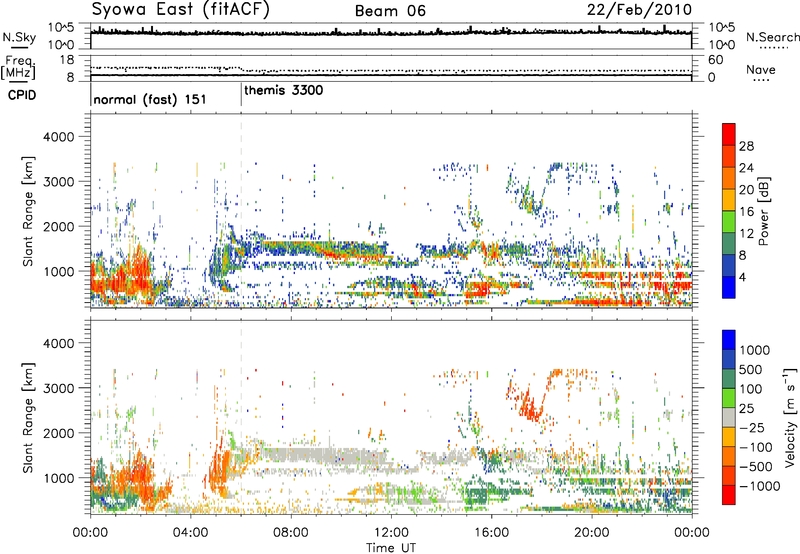Click the 'Power [dB]' colorbar label

pos(763,211)
